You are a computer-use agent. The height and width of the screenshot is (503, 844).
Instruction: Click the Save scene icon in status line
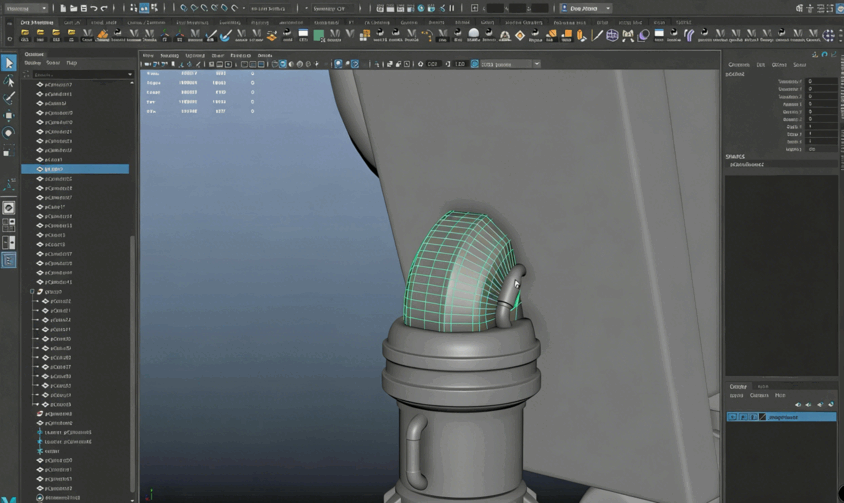click(x=84, y=8)
